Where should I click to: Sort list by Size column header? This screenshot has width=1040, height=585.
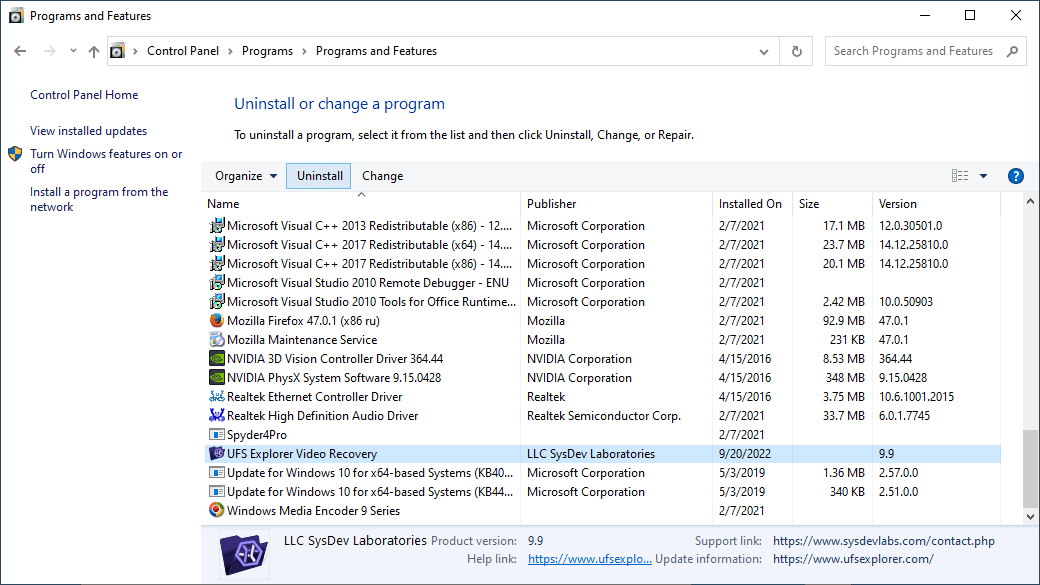tap(832, 204)
